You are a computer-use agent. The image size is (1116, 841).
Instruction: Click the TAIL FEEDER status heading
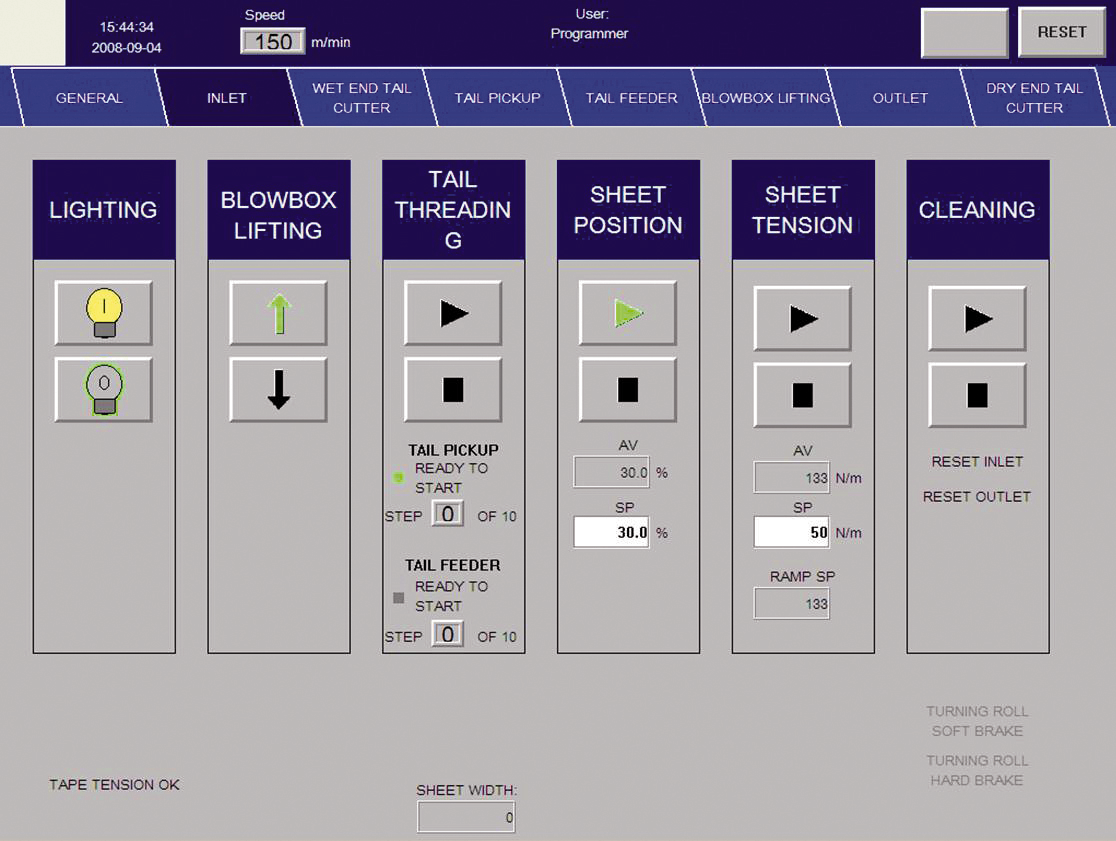(x=453, y=565)
